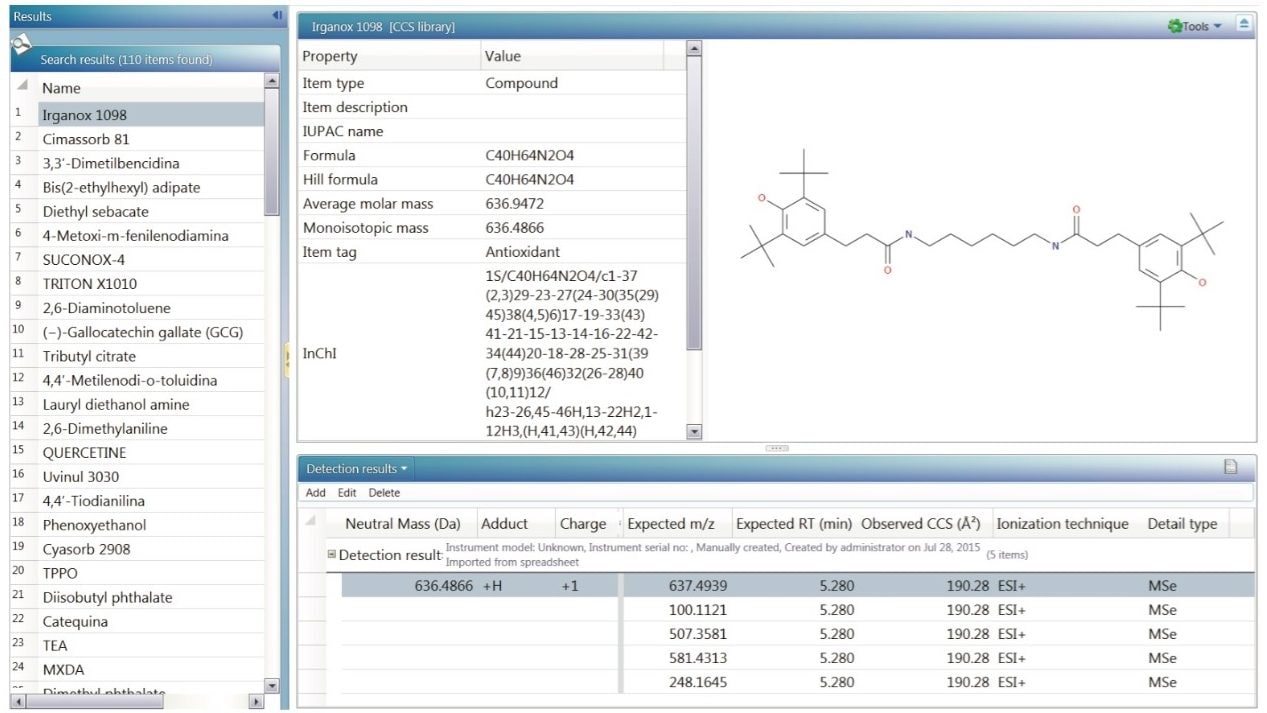The width and height of the screenshot is (1267, 713).
Task: Select Phenoxyethanol row
Action: pyautogui.click(x=151, y=524)
